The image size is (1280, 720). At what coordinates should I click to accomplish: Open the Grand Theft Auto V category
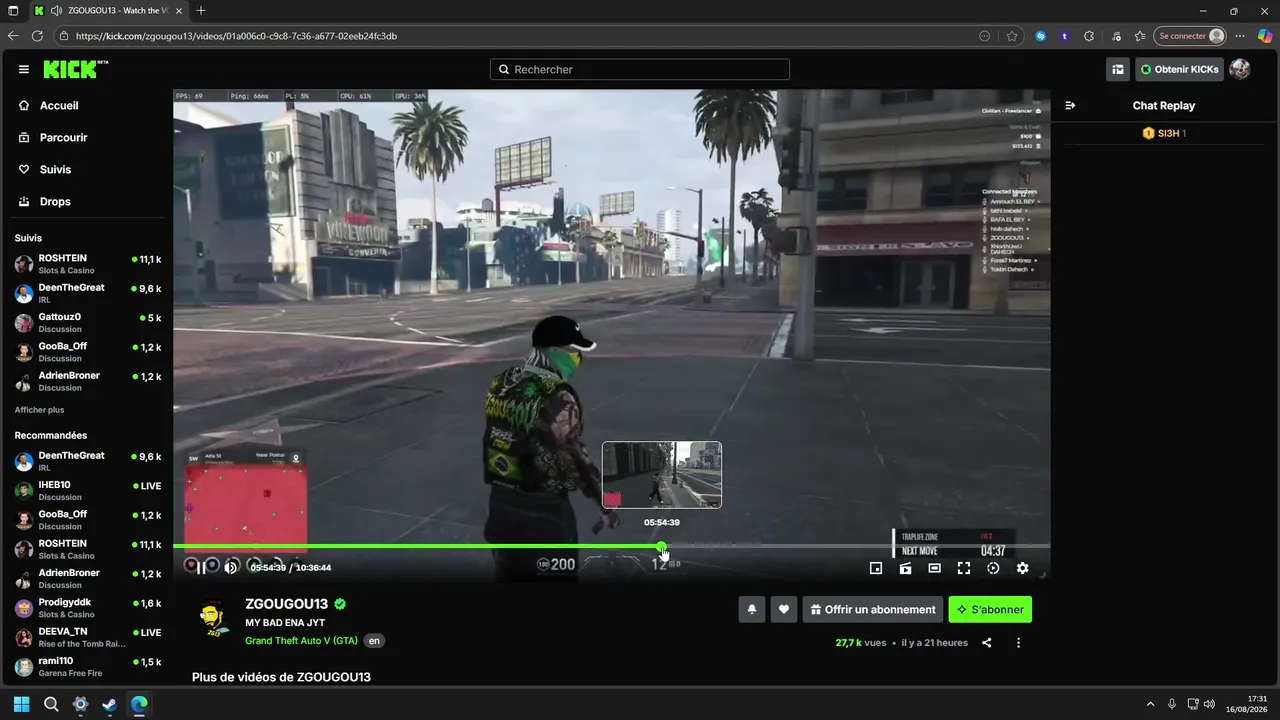pyautogui.click(x=301, y=641)
